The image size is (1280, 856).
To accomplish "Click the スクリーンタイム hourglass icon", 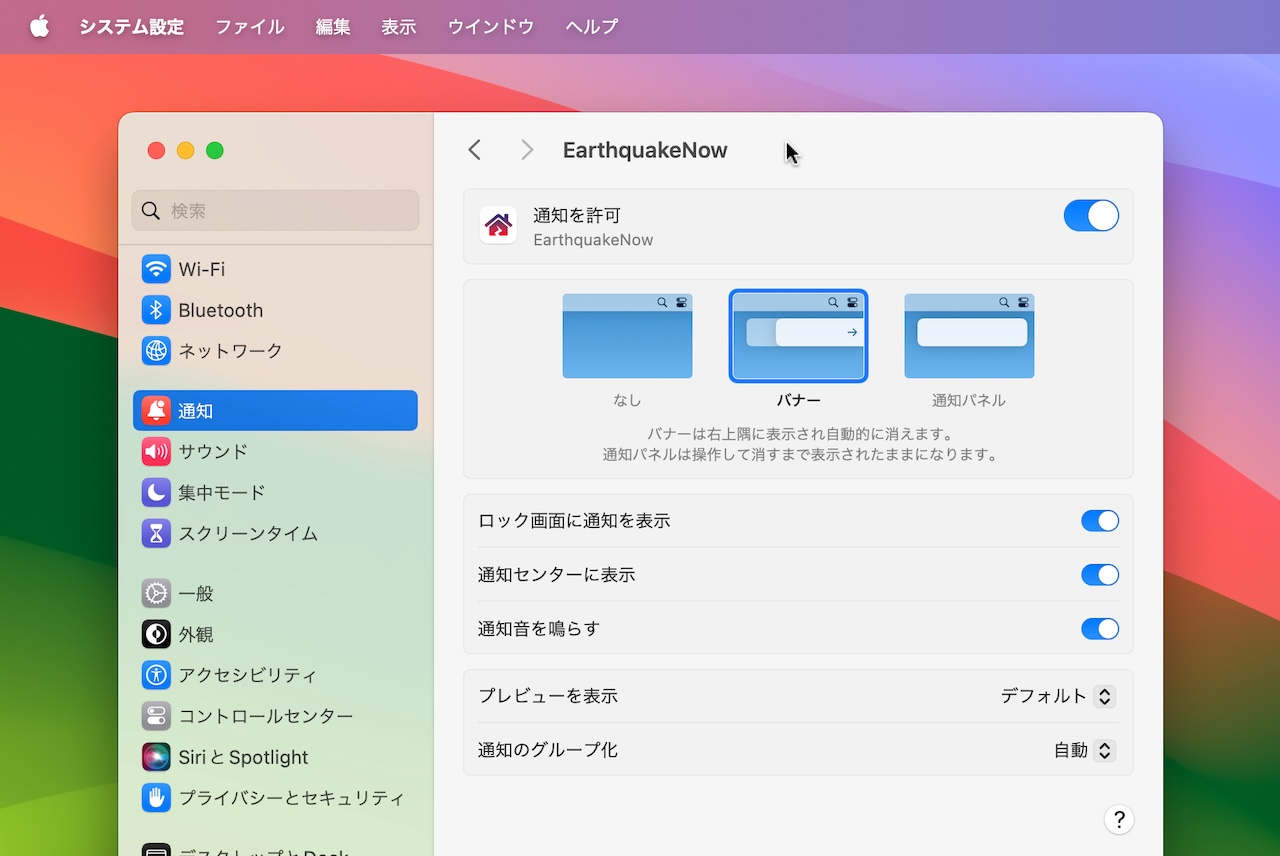I will click(x=156, y=534).
